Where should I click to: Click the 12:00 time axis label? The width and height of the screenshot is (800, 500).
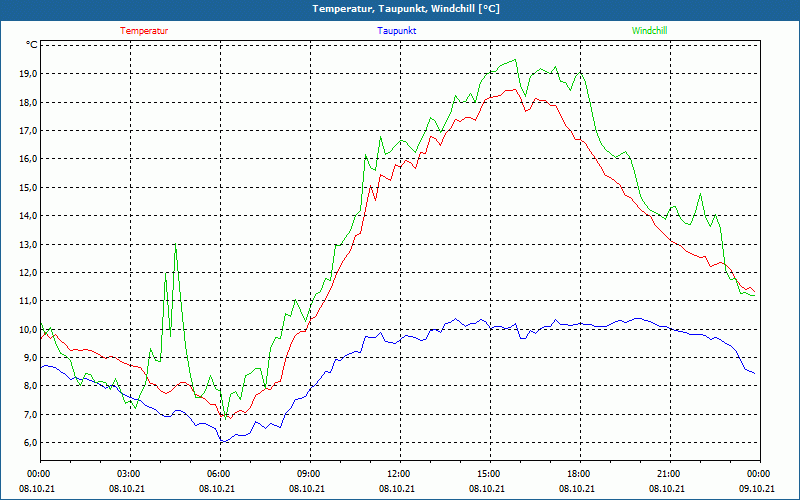[400, 474]
